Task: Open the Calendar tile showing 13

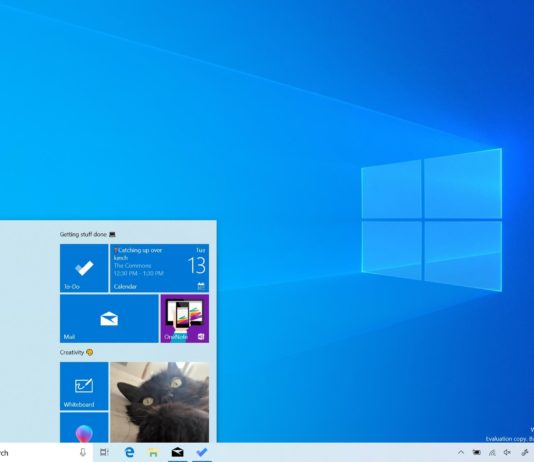Action: (x=159, y=268)
